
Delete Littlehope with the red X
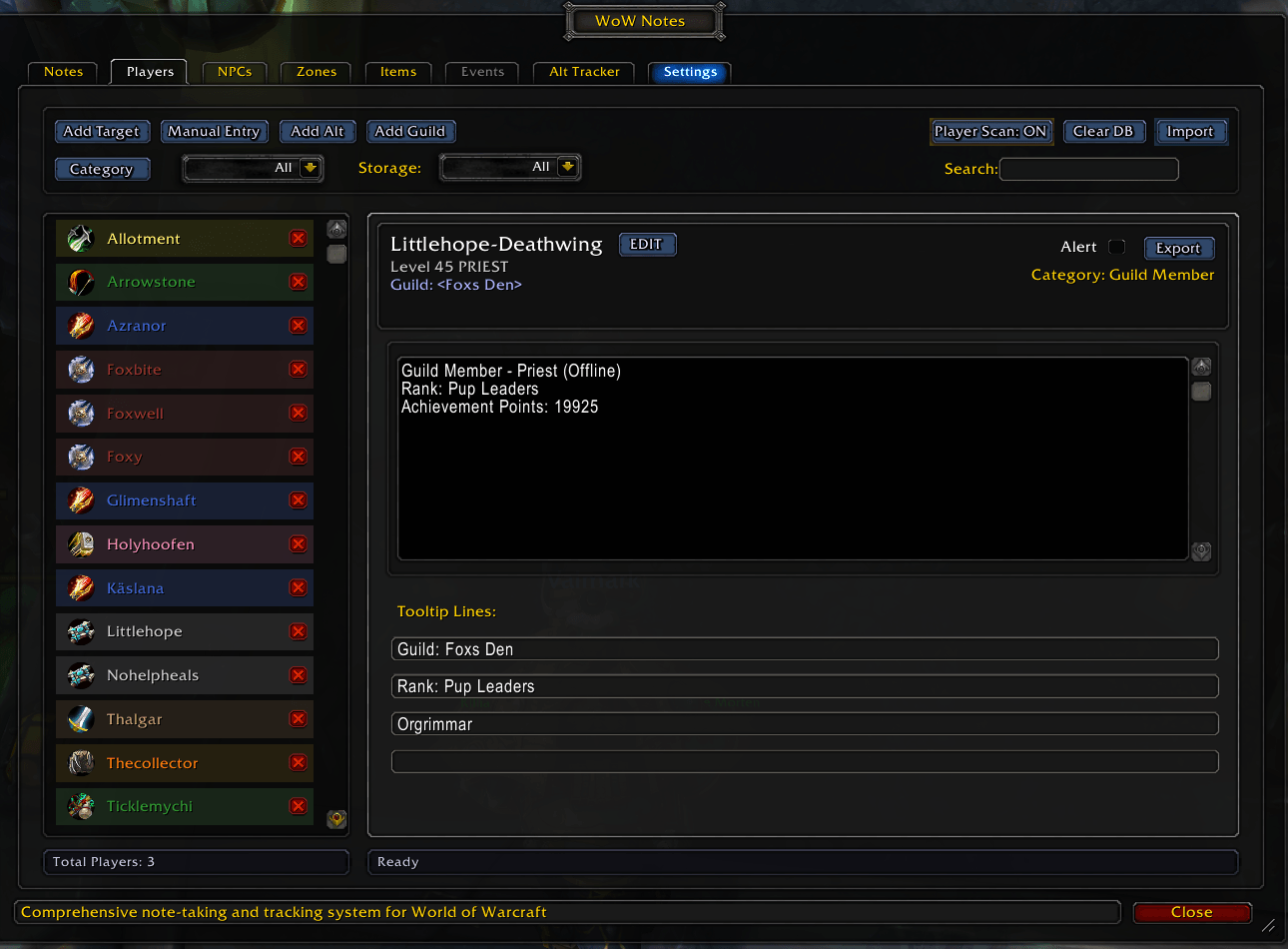pos(298,631)
